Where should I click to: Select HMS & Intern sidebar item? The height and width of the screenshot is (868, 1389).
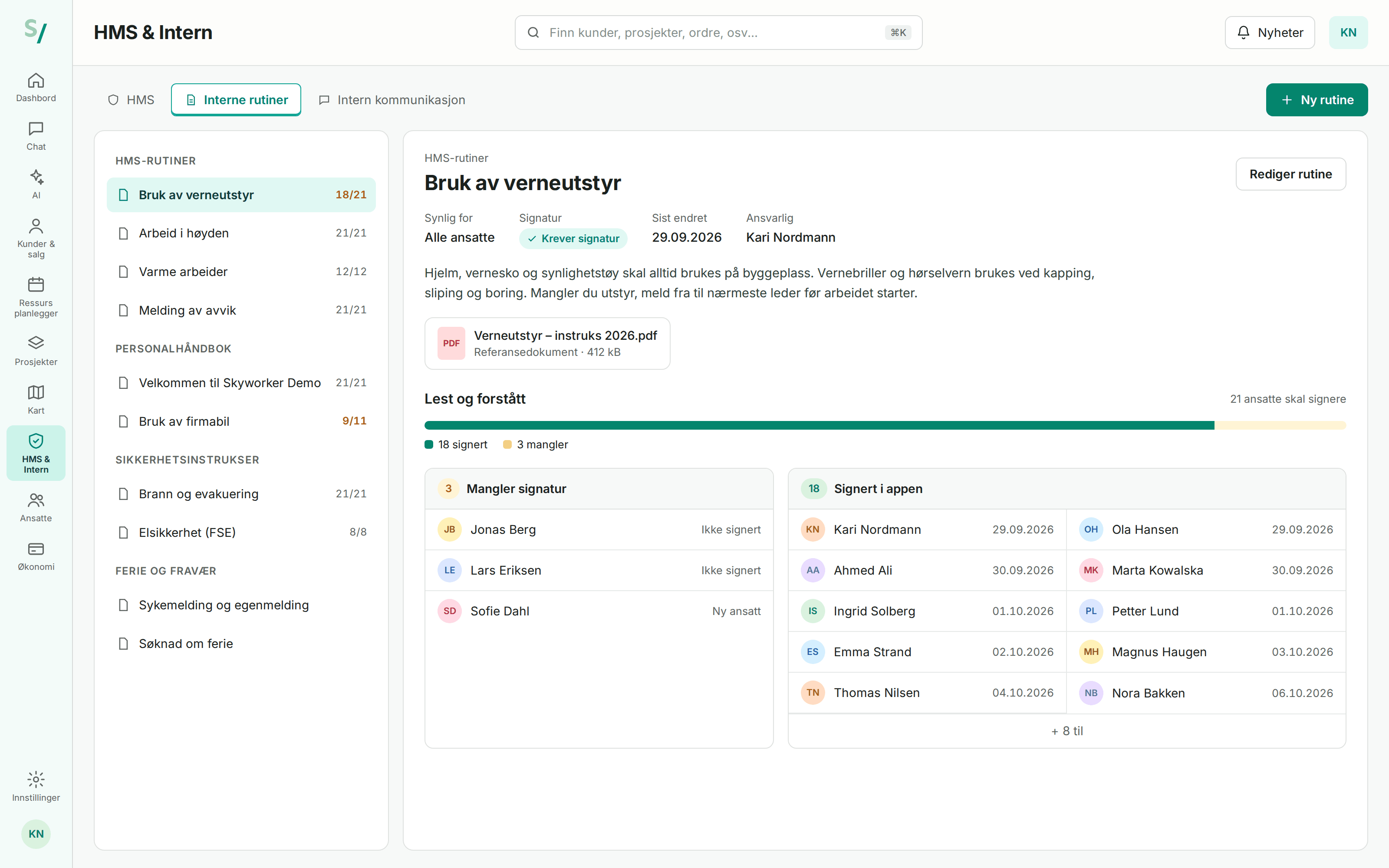click(36, 453)
